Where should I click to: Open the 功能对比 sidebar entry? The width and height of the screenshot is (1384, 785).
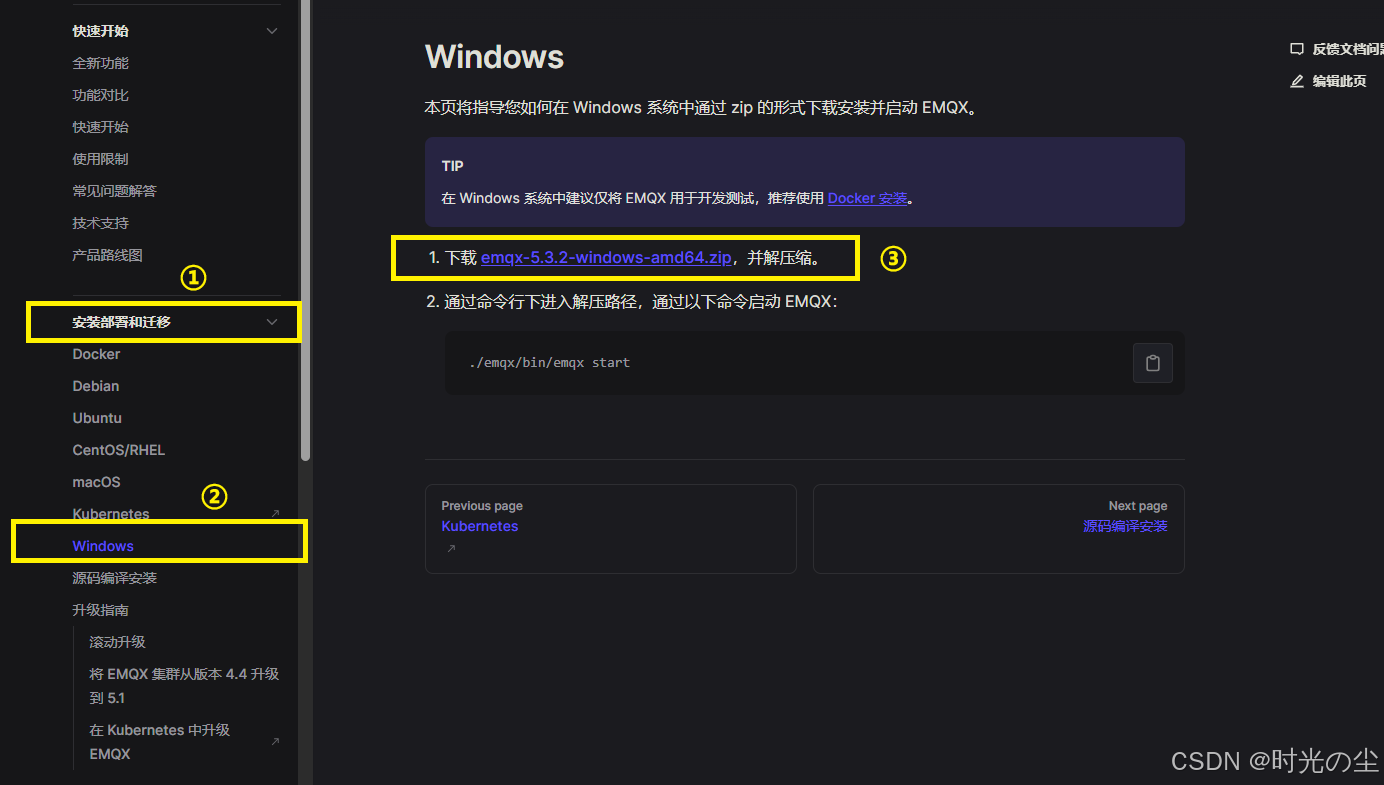[100, 95]
